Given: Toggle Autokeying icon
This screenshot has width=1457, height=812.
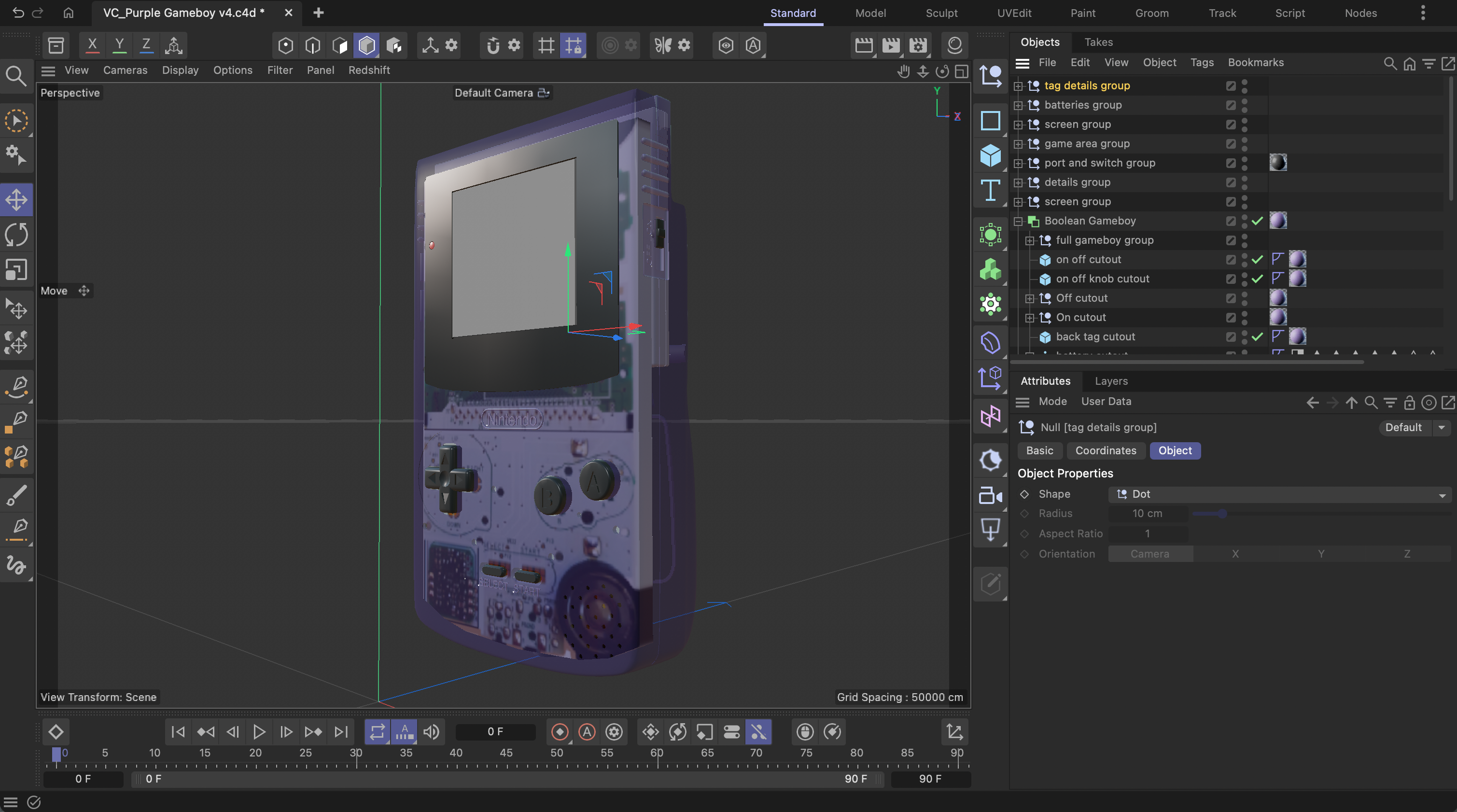Looking at the screenshot, I should click(x=587, y=732).
